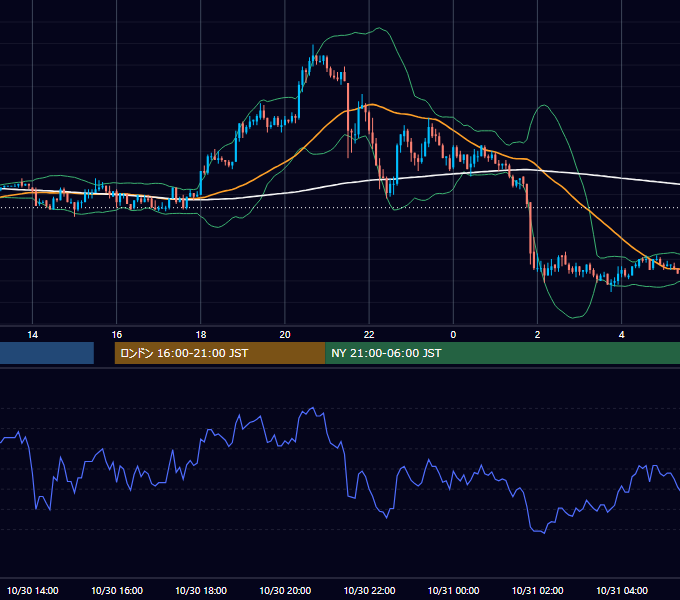Click the NY 21:00-06:00 JST session bar
680x600 pixels.
click(503, 353)
